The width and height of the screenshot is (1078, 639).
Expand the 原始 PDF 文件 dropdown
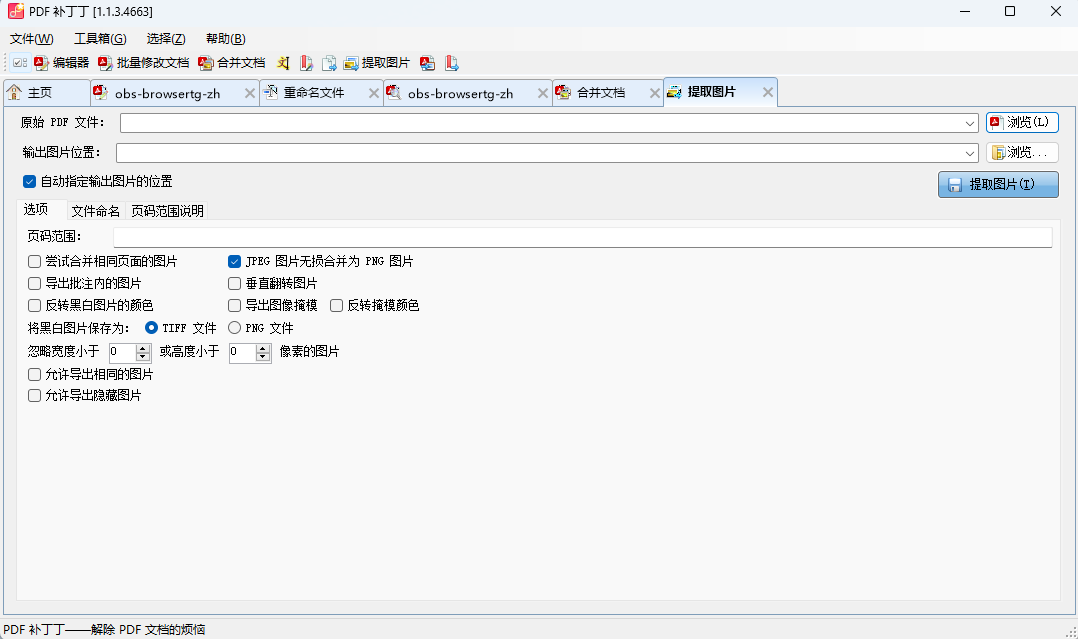(x=971, y=123)
